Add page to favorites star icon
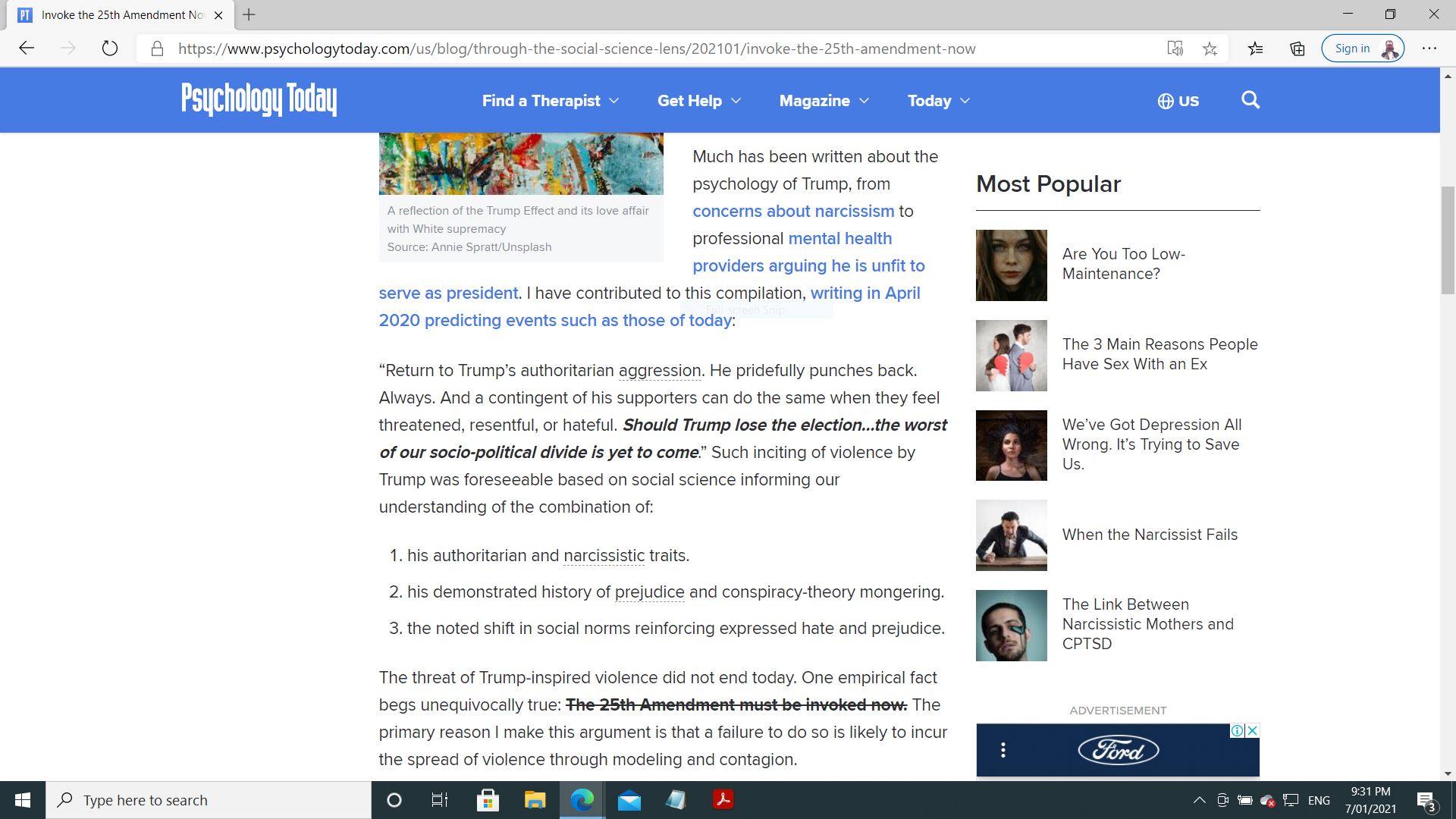The width and height of the screenshot is (1456, 819). 1210,49
